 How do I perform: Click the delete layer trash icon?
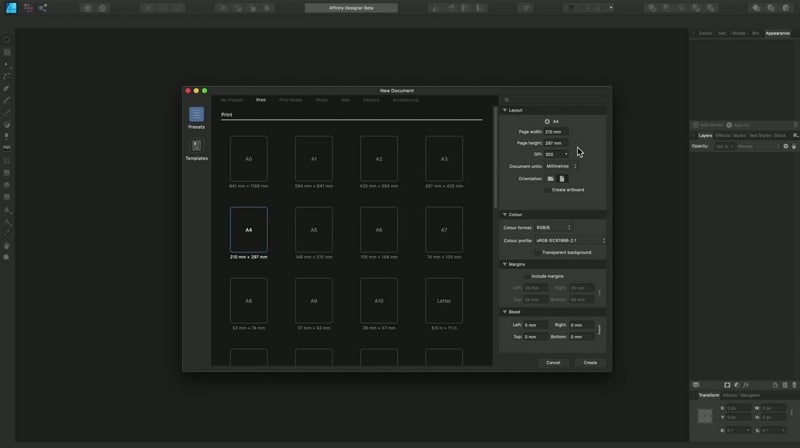pyautogui.click(x=794, y=385)
